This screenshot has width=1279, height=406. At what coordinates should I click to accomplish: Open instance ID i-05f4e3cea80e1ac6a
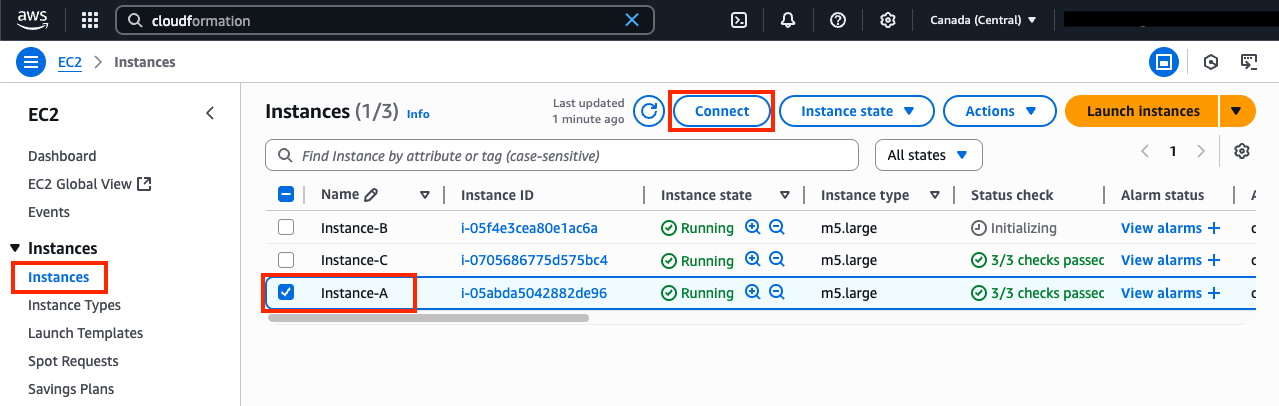pyautogui.click(x=529, y=228)
